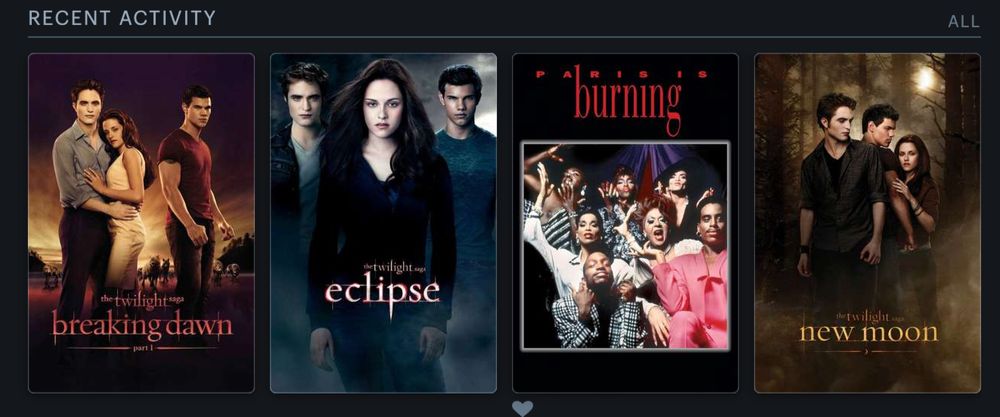Viewport: 1000px width, 417px height.
Task: Click the bright moon on New Moon poster
Action: click(x=922, y=78)
